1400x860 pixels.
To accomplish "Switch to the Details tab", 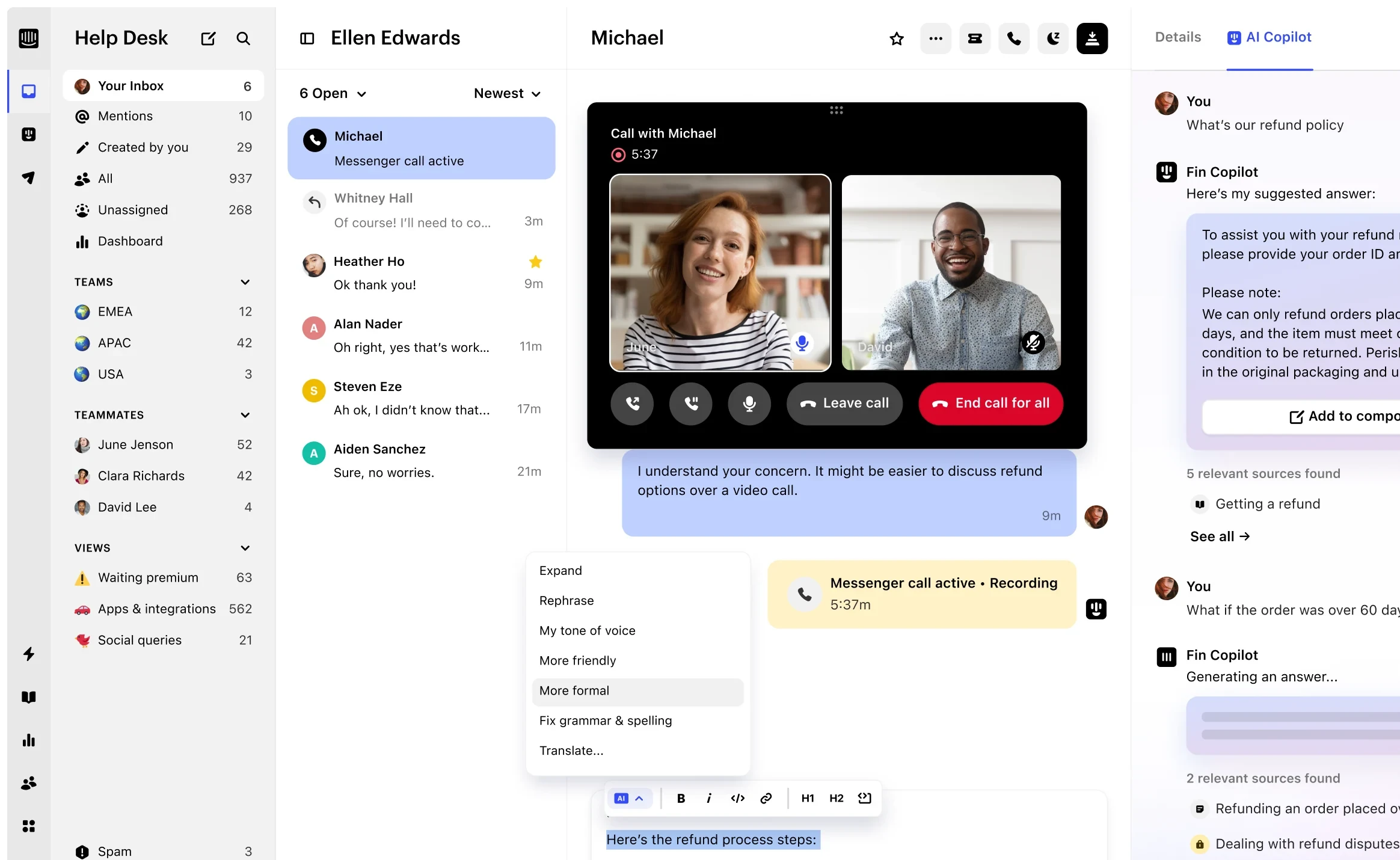I will click(1177, 37).
